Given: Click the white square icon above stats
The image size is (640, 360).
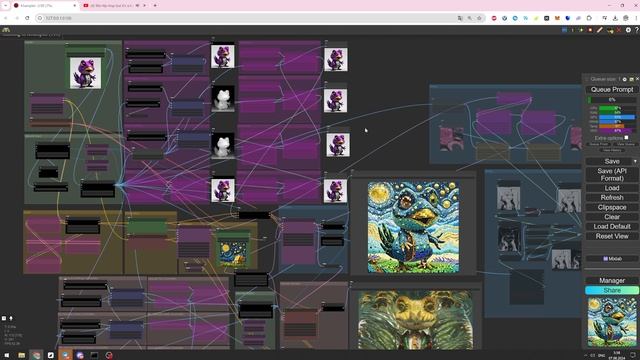Looking at the screenshot, I should coord(4,318).
